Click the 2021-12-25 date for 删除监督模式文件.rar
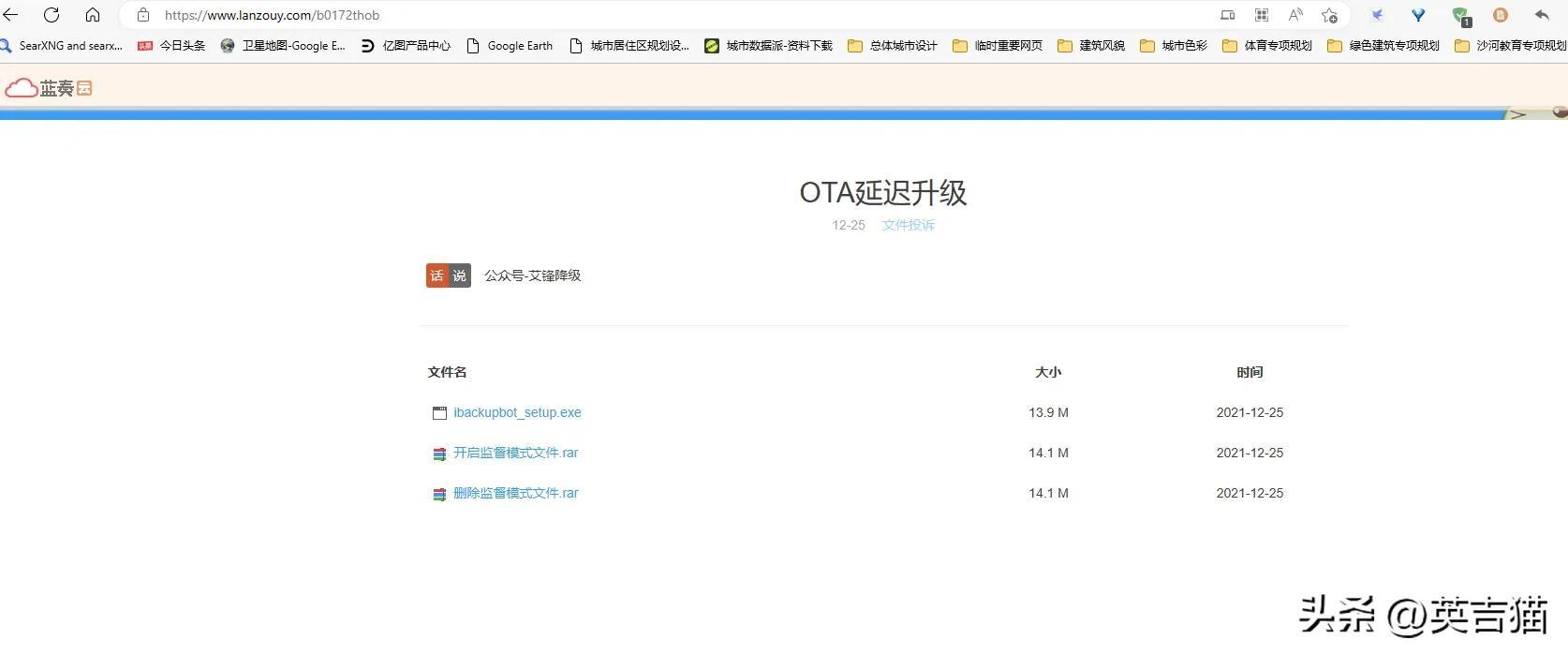Viewport: 1568px width, 655px height. 1250,493
